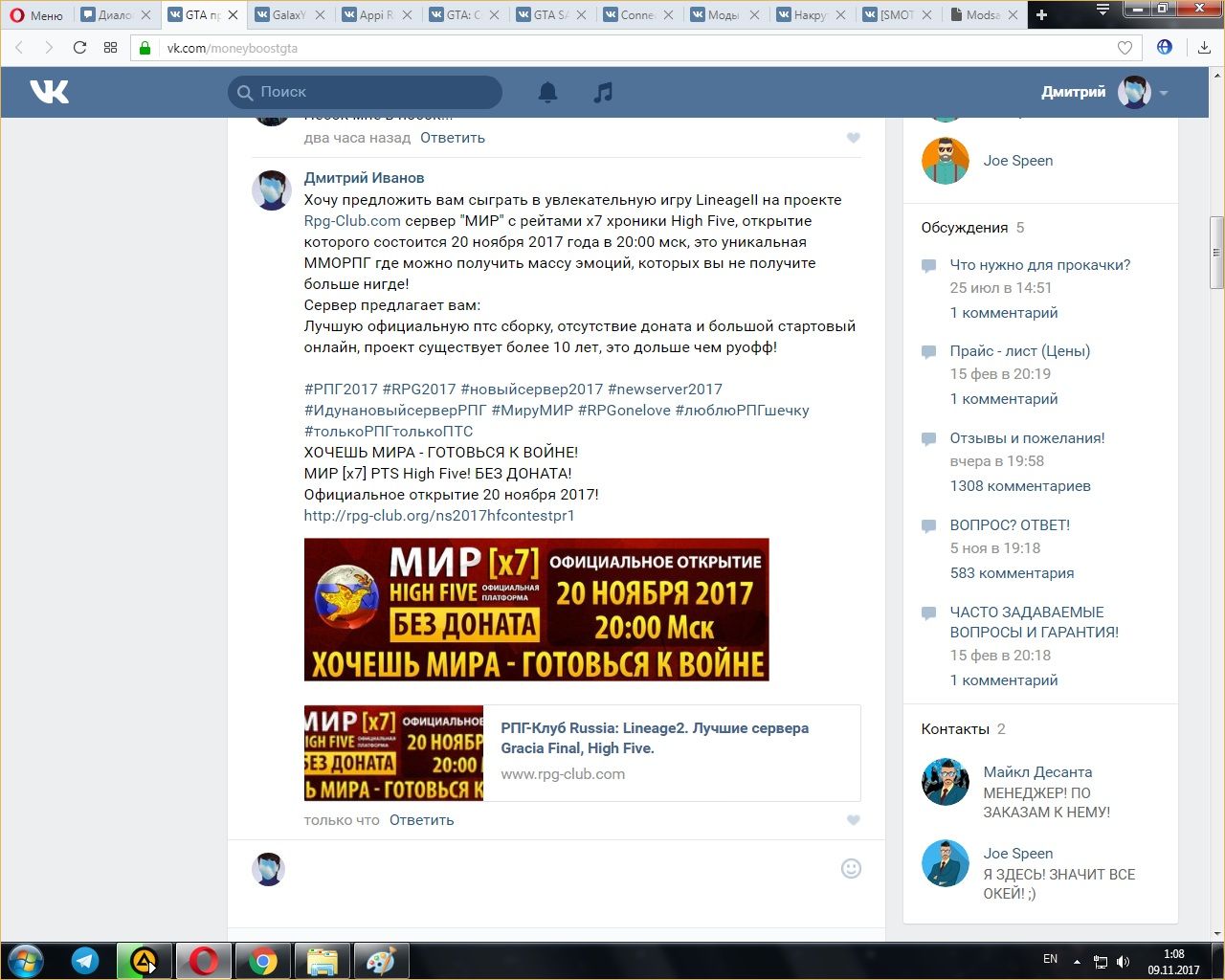Open the #МируМИР hashtag
The image size is (1225, 980).
click(532, 411)
